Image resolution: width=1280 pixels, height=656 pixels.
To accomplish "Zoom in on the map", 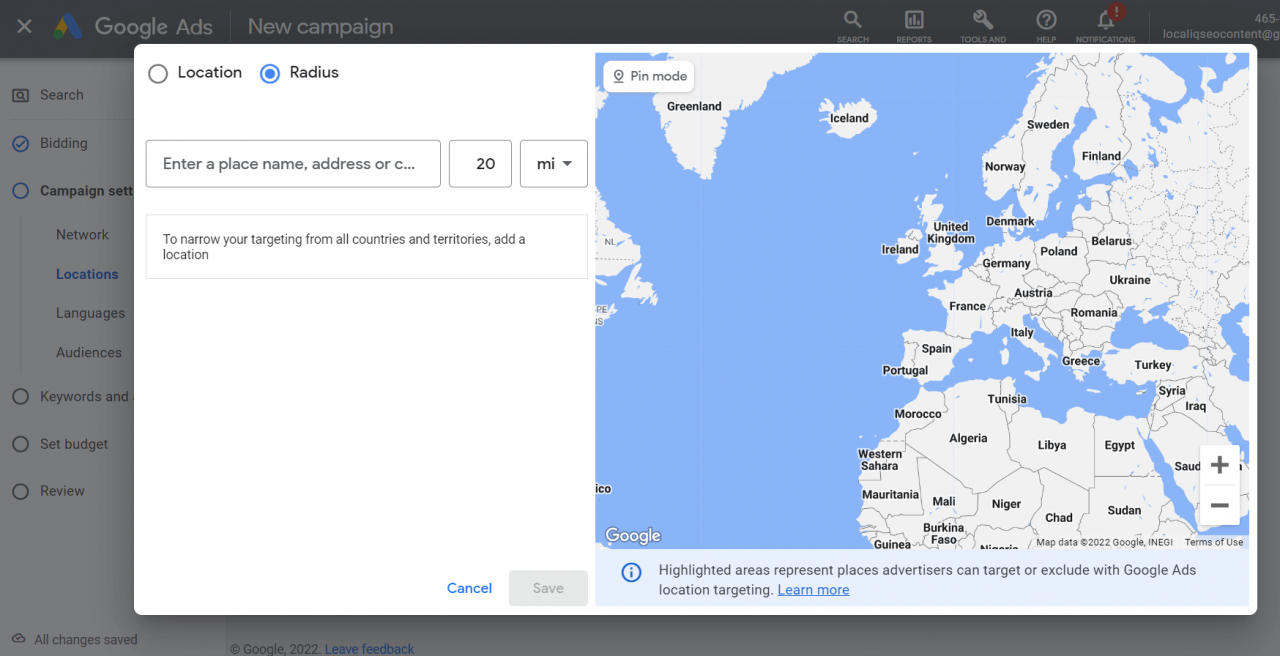I will [x=1219, y=464].
